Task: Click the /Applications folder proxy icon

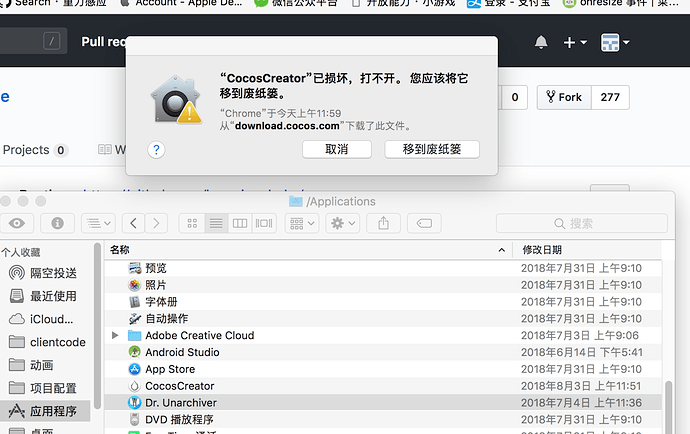Action: point(296,202)
